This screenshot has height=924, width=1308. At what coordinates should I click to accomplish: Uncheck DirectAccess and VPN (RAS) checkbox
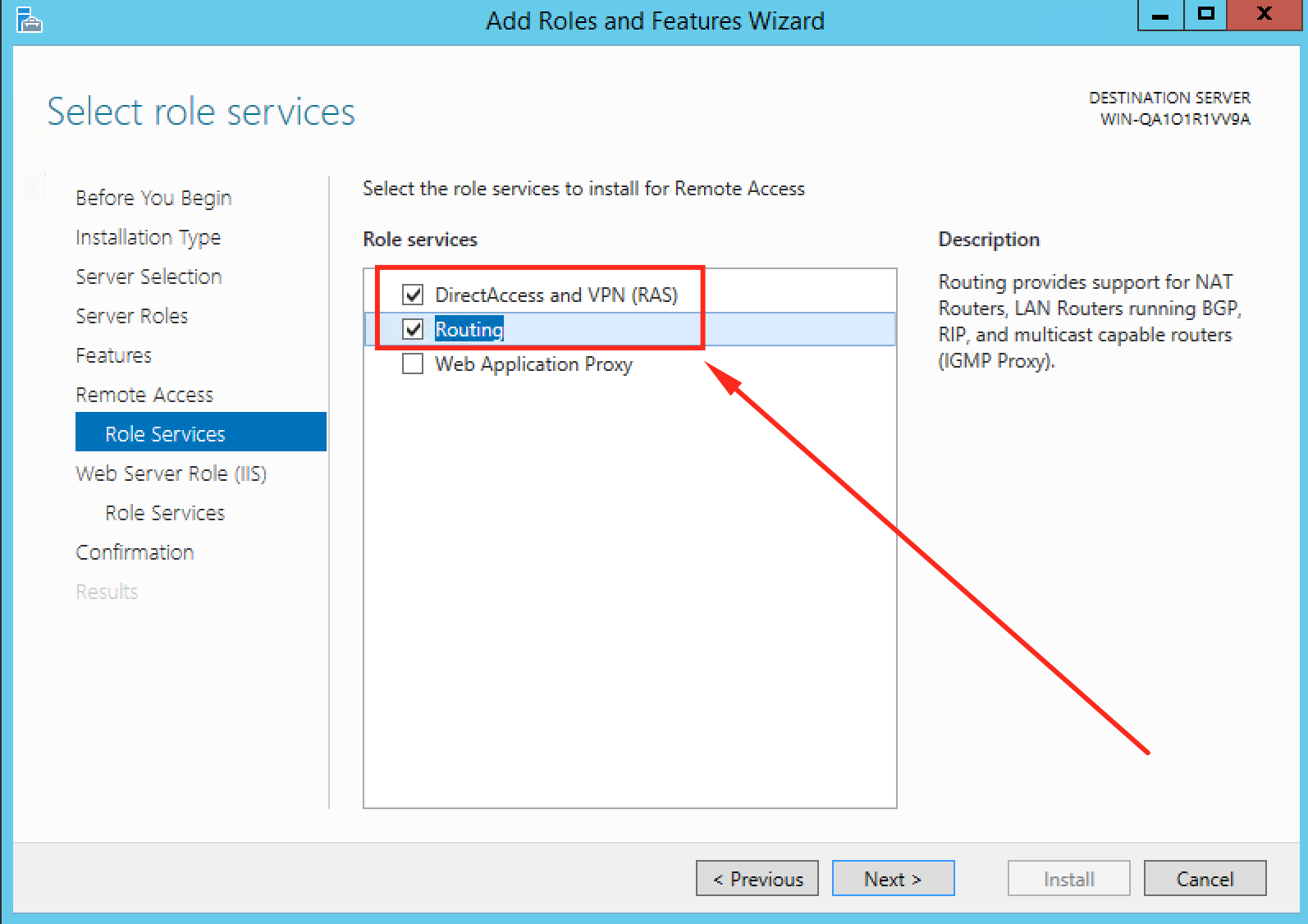(413, 295)
